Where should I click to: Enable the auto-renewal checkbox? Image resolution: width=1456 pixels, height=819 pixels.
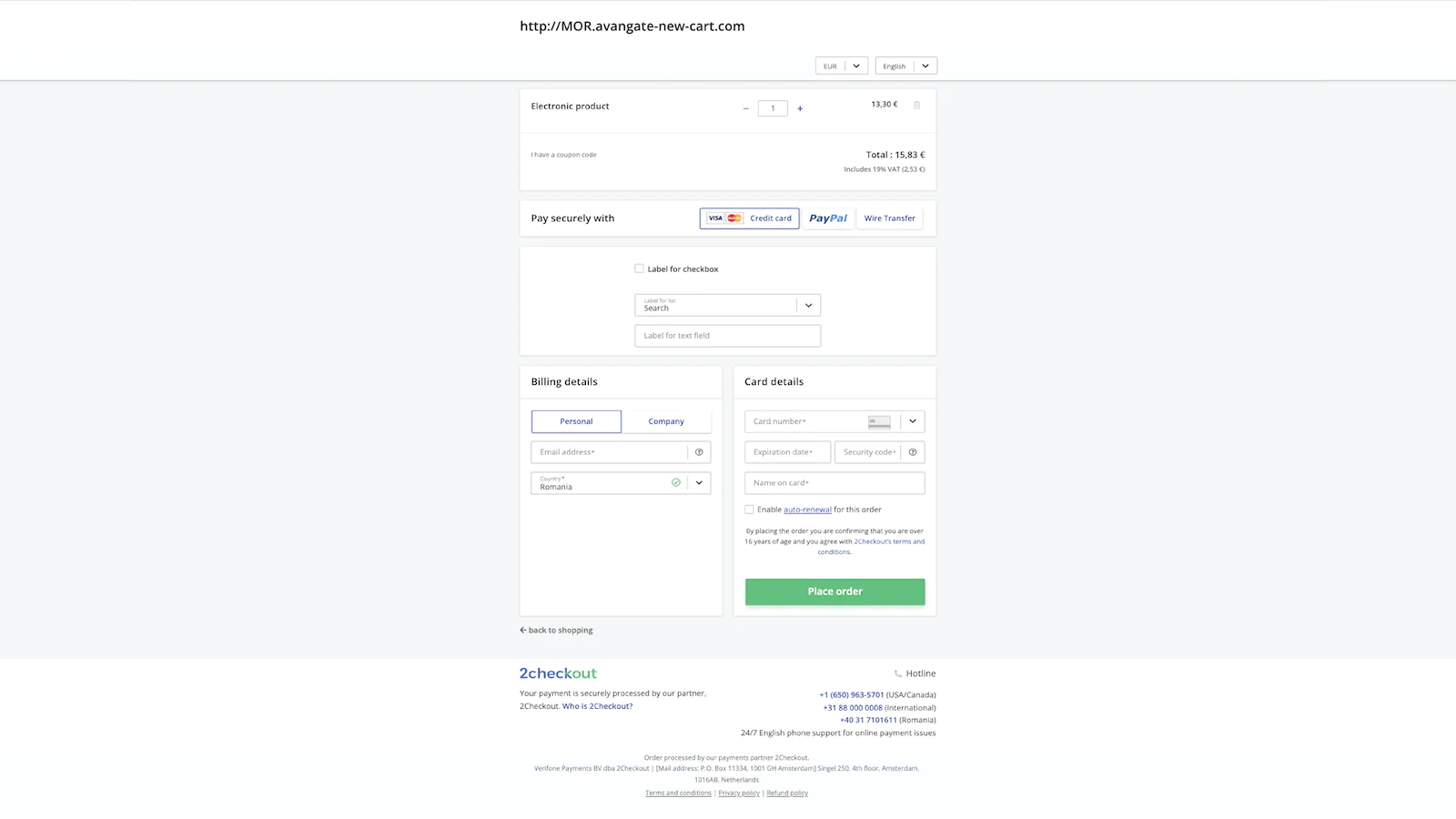tap(749, 510)
